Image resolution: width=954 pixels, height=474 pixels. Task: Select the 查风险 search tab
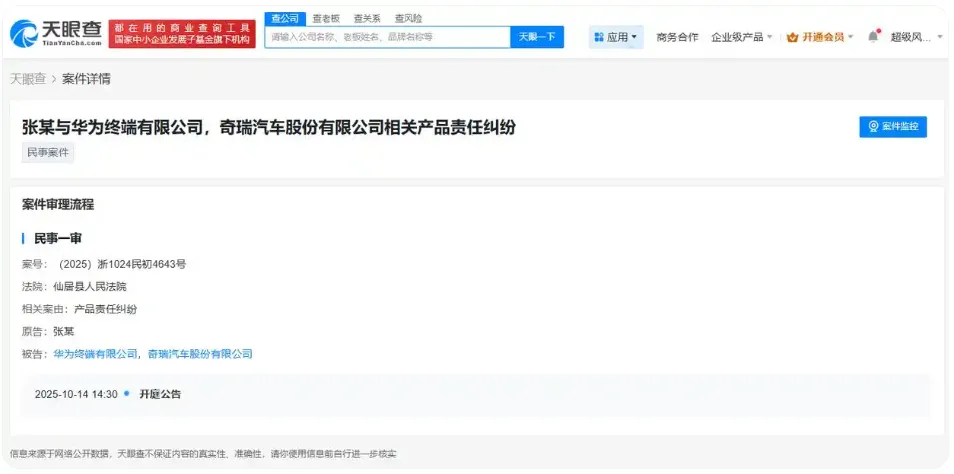tap(408, 18)
